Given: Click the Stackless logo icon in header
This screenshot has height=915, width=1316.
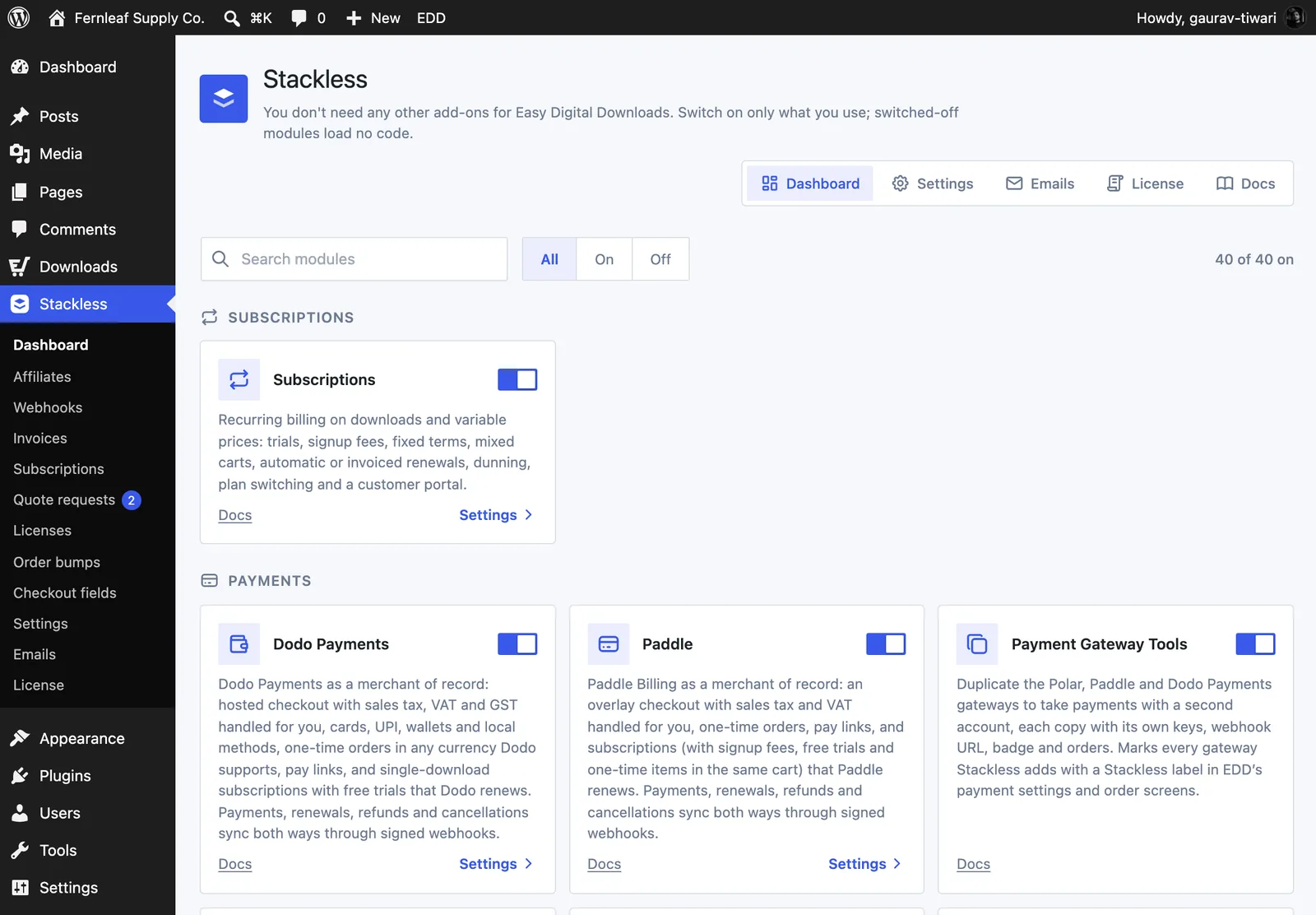Looking at the screenshot, I should (x=224, y=99).
